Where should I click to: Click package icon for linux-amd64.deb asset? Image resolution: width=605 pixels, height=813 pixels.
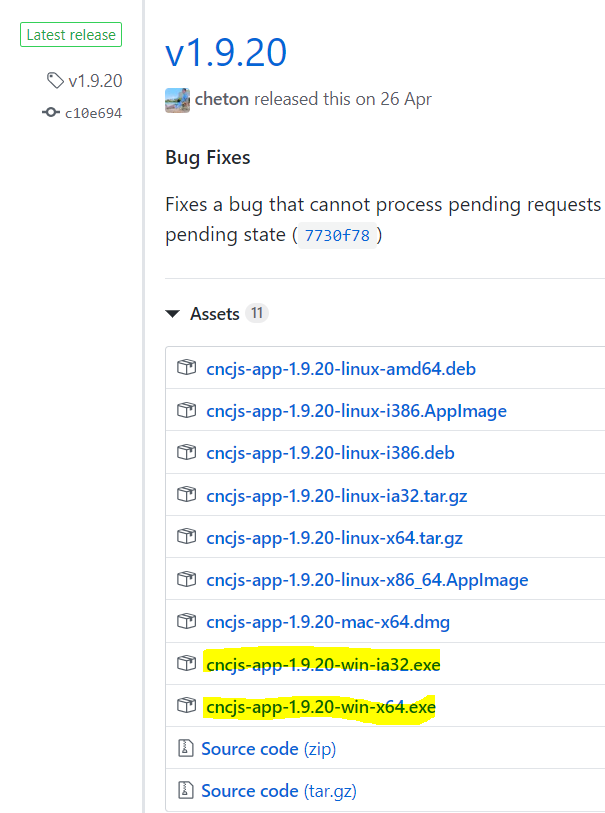point(187,368)
